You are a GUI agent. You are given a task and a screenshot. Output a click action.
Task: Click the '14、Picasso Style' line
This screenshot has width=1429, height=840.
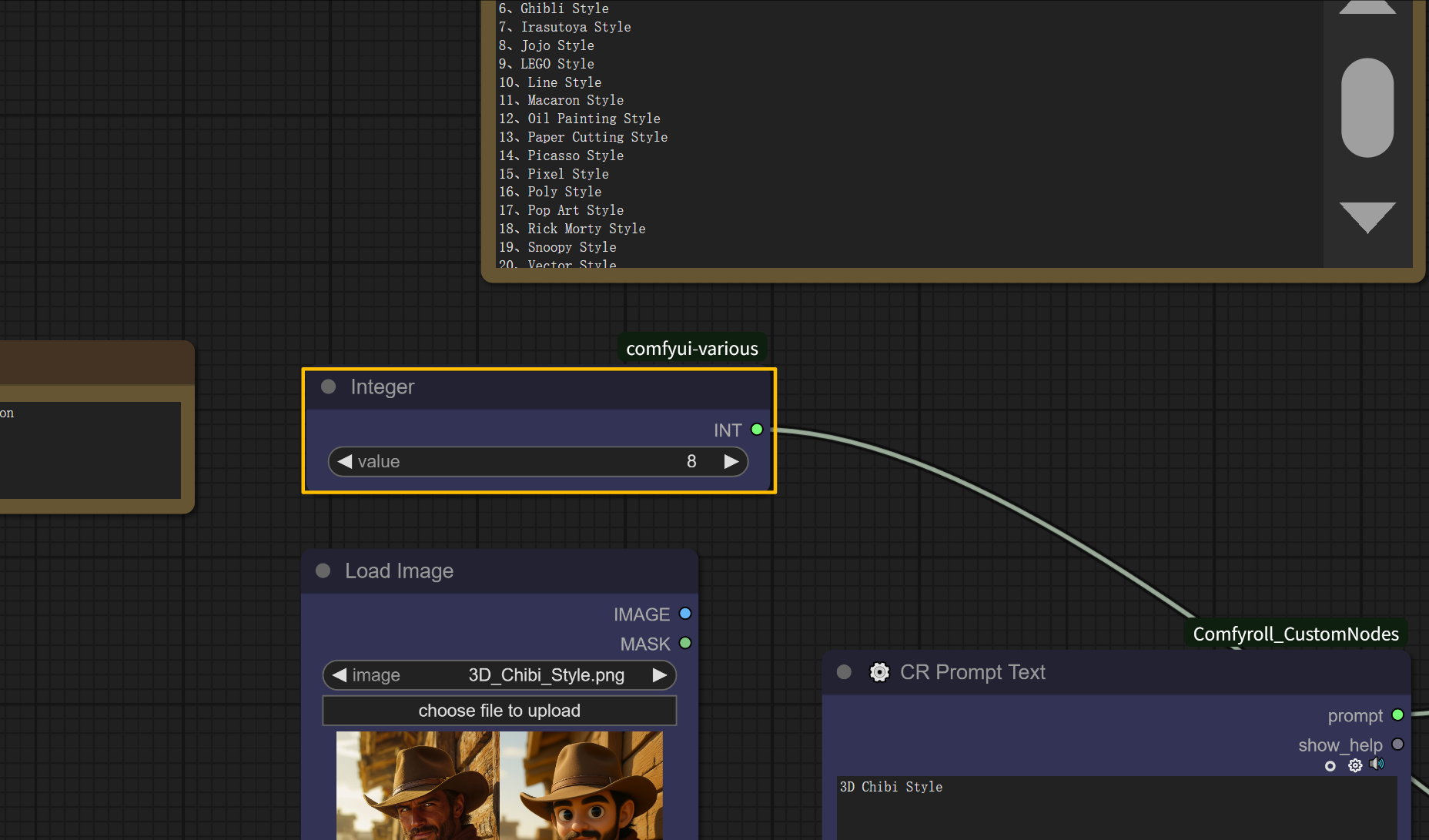click(561, 156)
